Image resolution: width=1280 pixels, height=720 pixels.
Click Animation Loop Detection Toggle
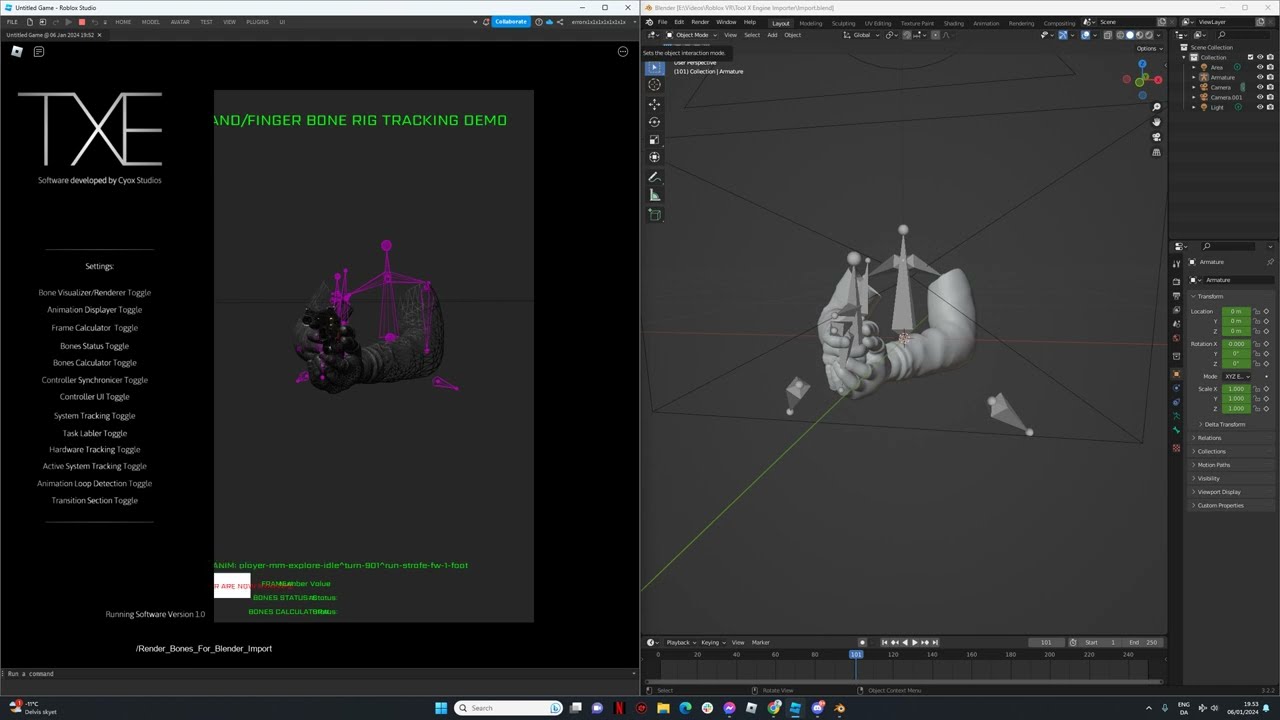(95, 484)
